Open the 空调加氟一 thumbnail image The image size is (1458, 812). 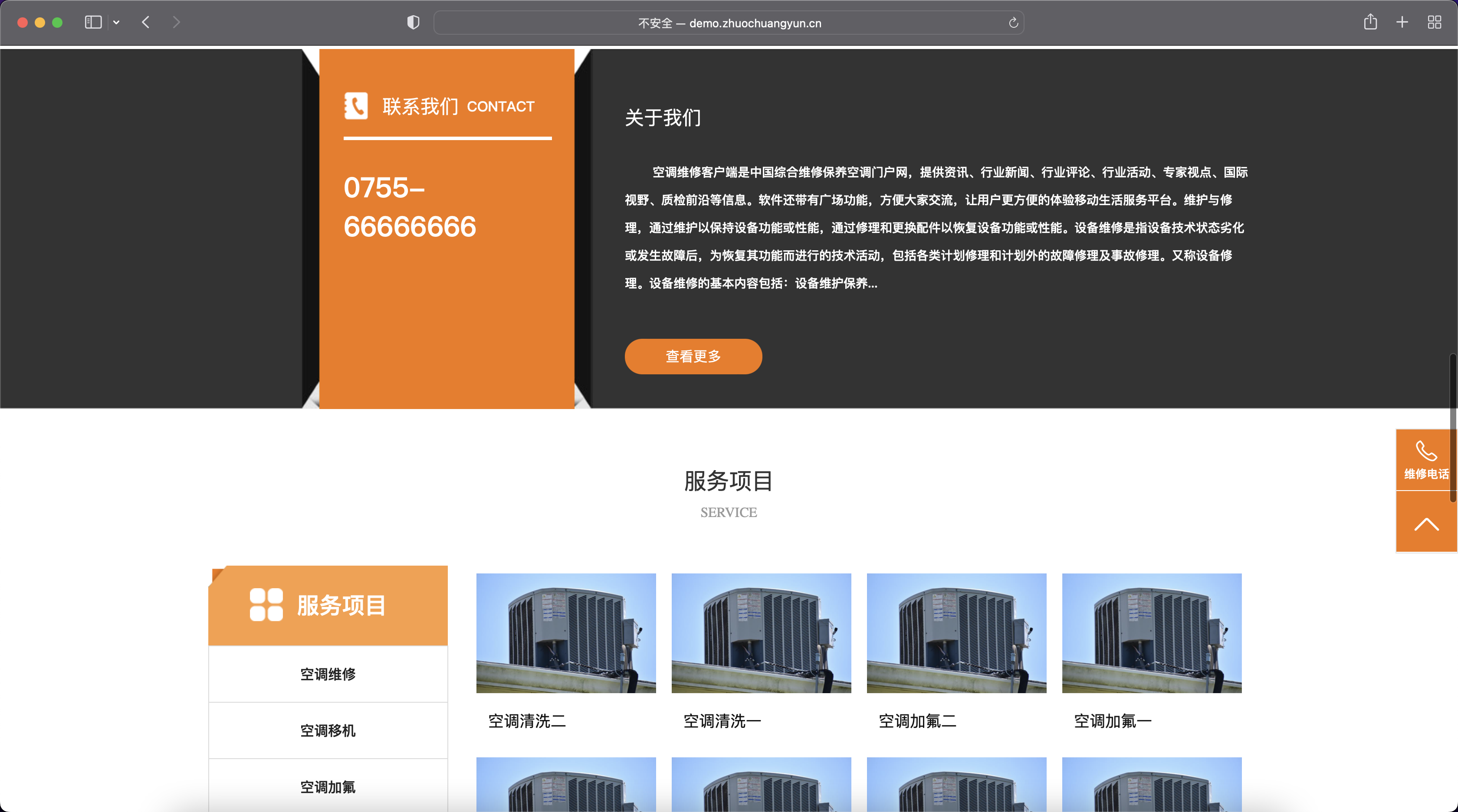pos(1152,633)
